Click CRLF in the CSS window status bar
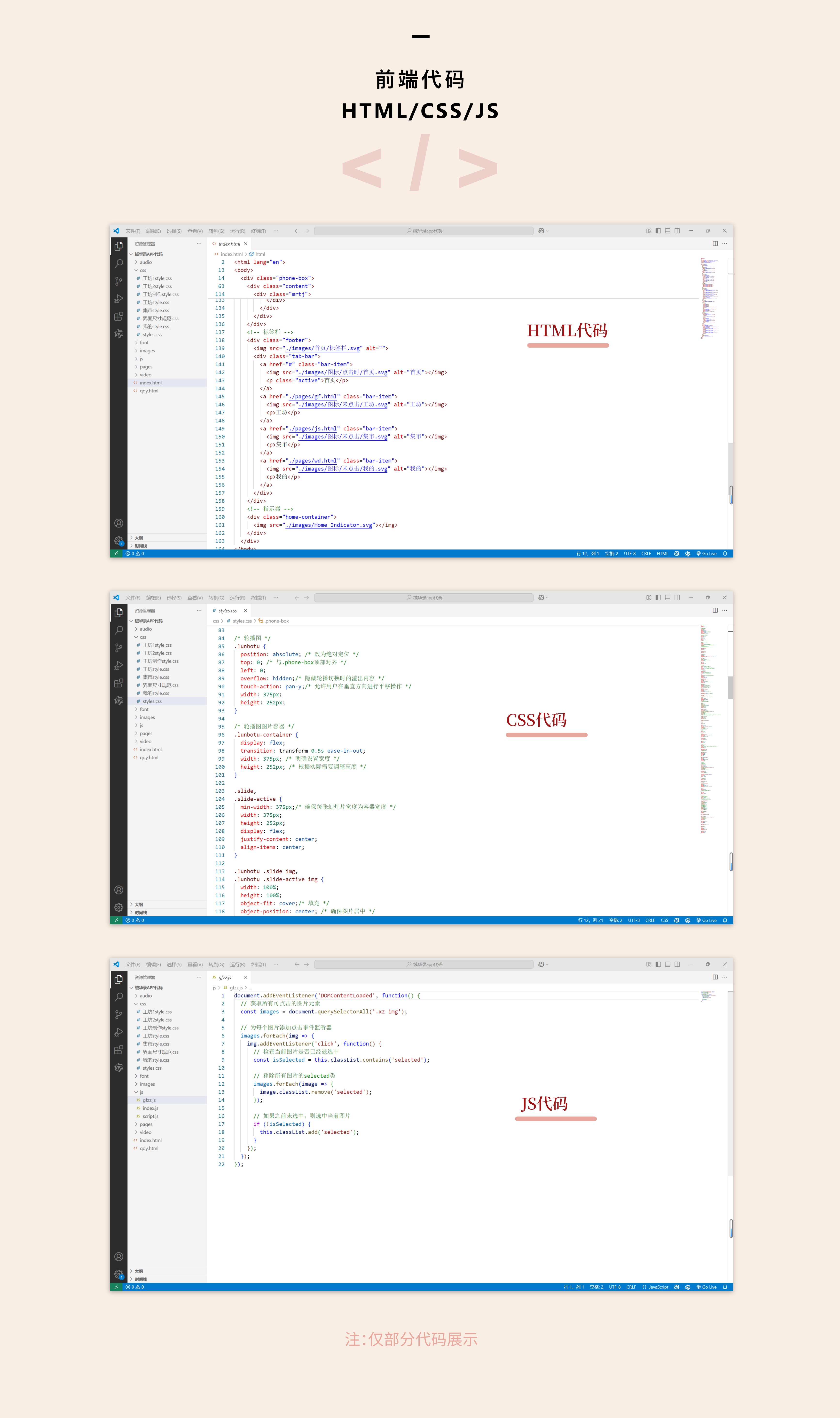 pos(650,920)
